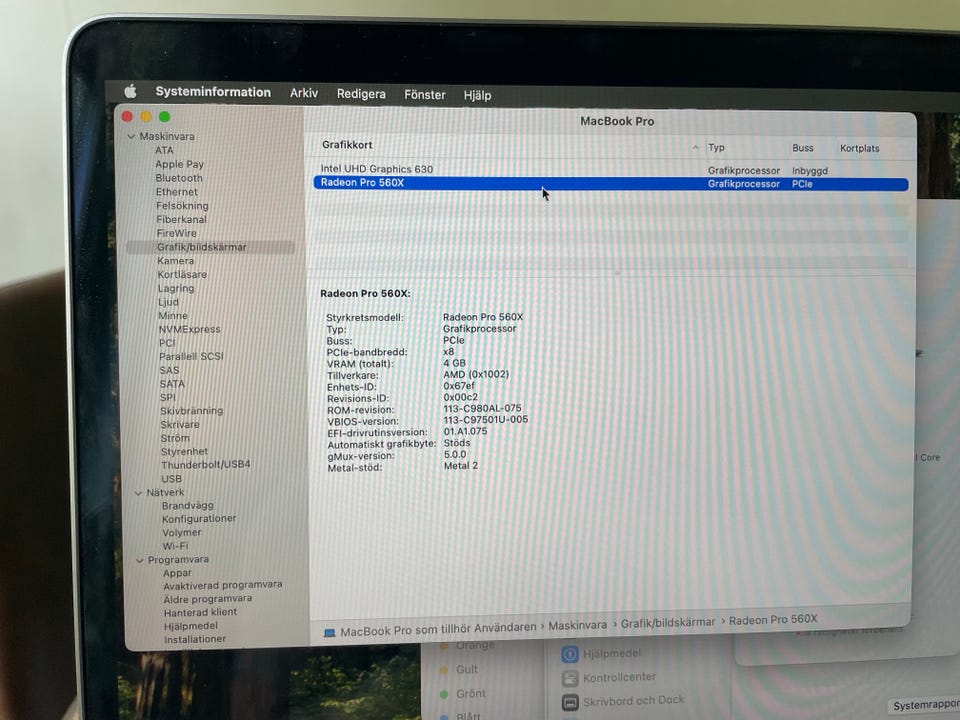This screenshot has height=720, width=960.
Task: Click Maskinvara in the path bar
Action: [577, 626]
